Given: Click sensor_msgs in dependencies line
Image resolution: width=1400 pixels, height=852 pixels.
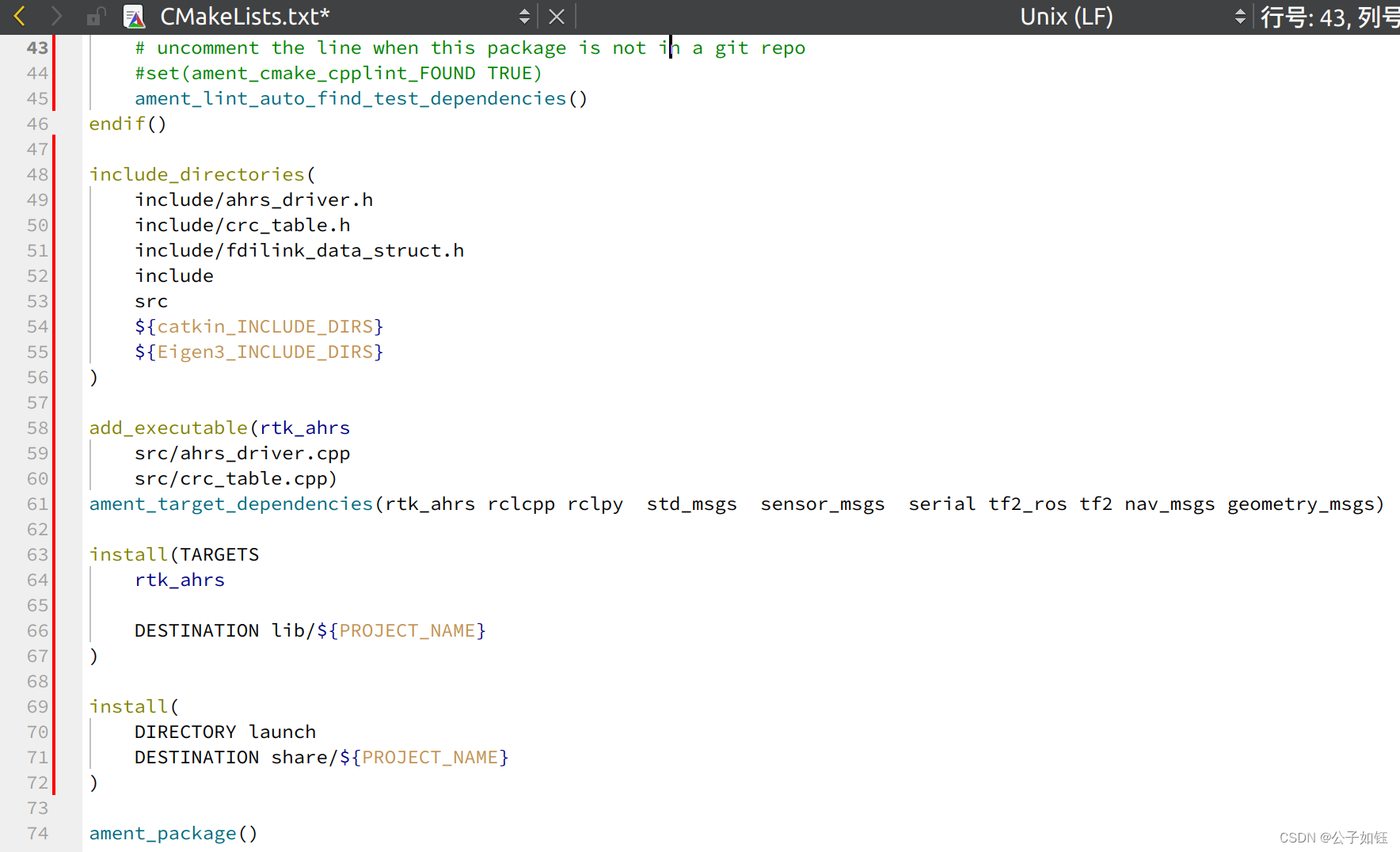Looking at the screenshot, I should pos(823,504).
